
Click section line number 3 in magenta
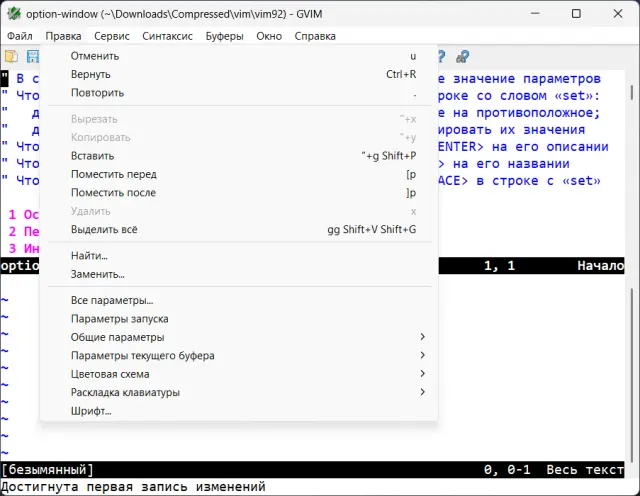point(12,249)
